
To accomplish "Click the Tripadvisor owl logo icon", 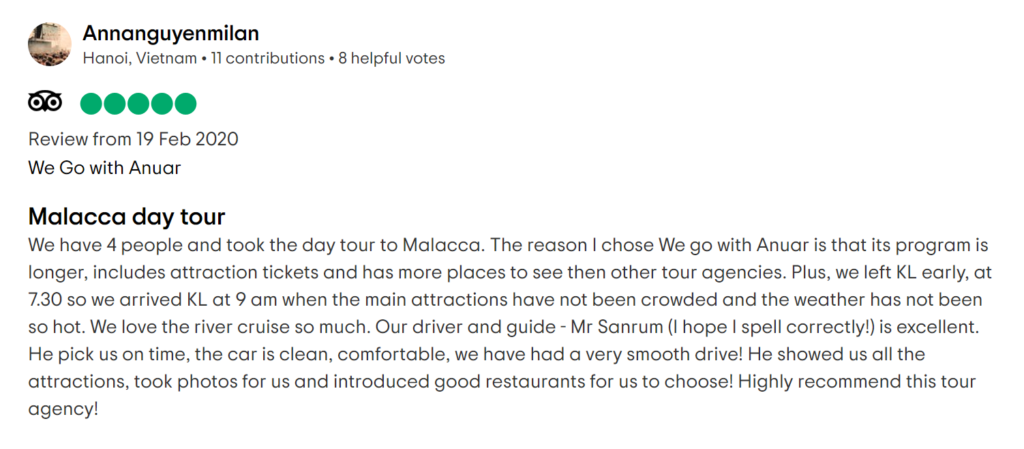I will pos(45,103).
